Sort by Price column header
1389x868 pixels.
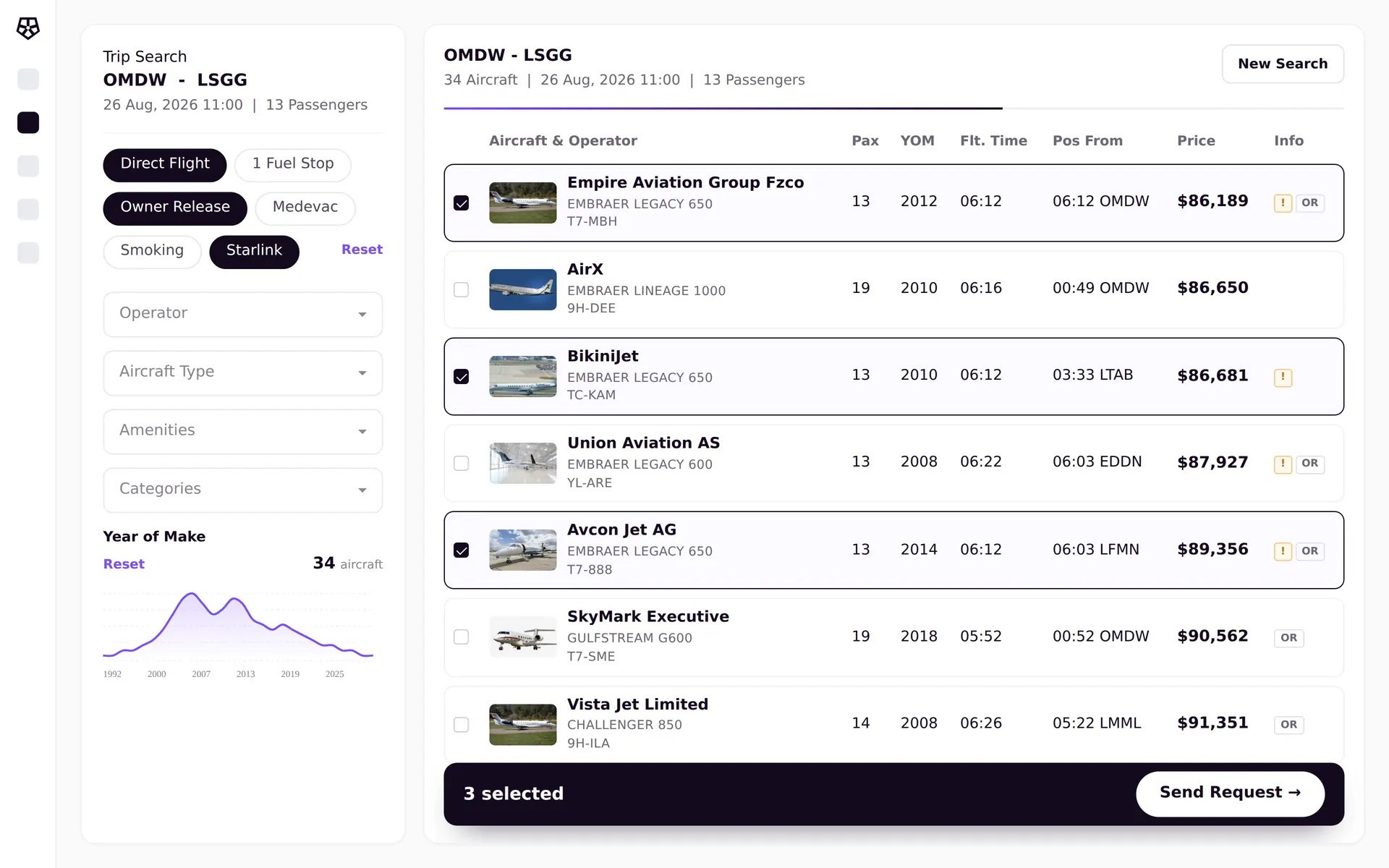(x=1196, y=141)
